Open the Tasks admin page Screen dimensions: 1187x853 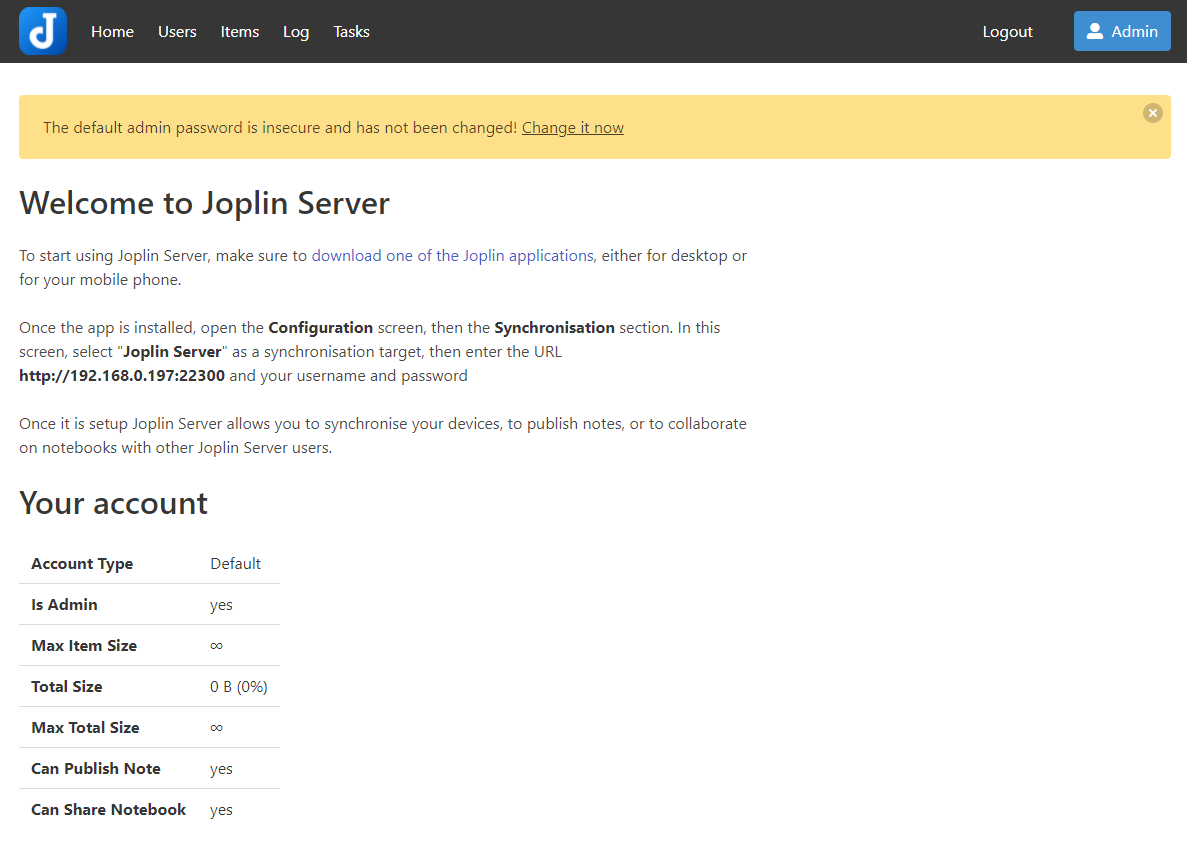click(x=351, y=31)
